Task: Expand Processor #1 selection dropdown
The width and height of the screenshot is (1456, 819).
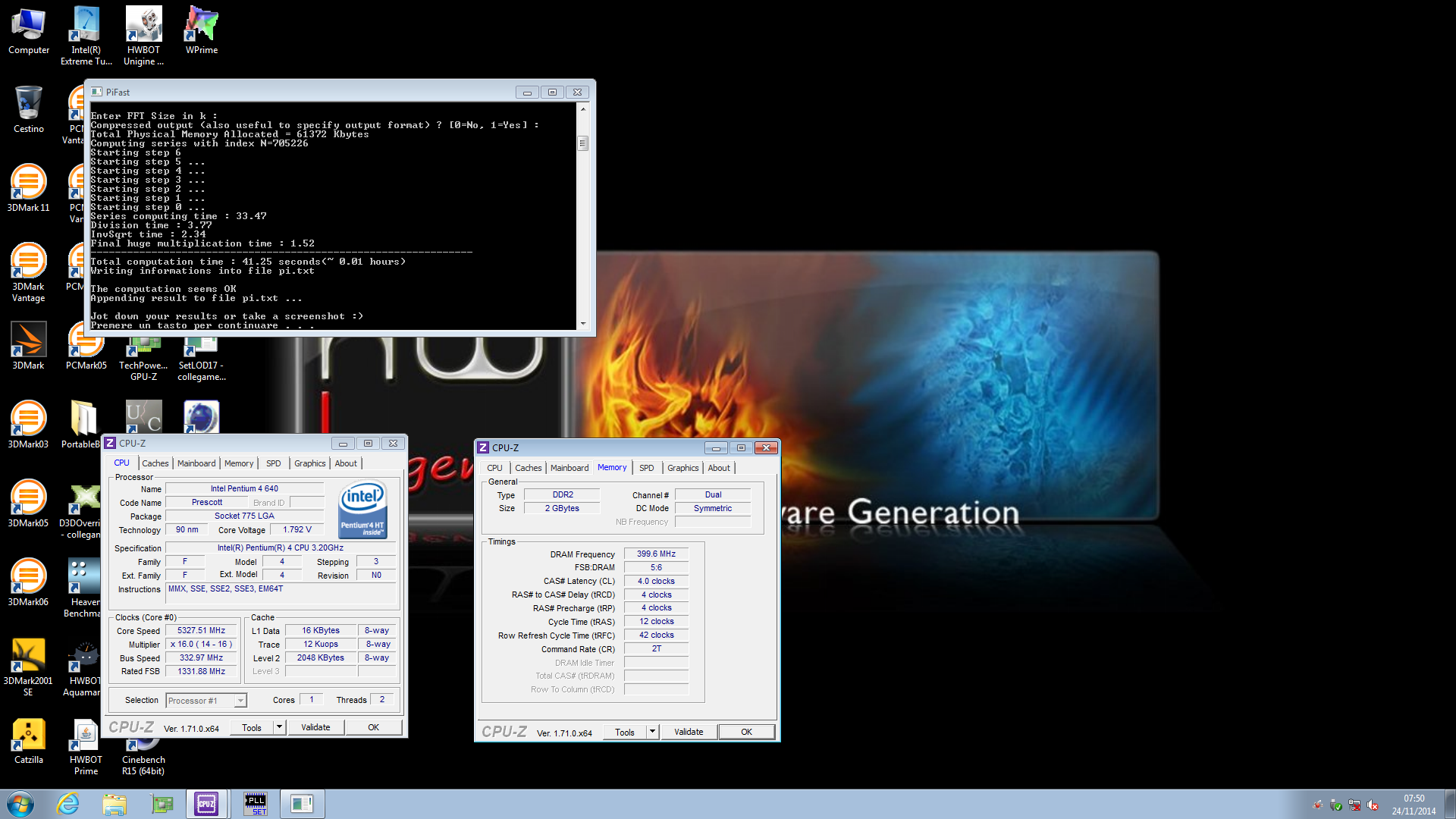Action: (240, 701)
